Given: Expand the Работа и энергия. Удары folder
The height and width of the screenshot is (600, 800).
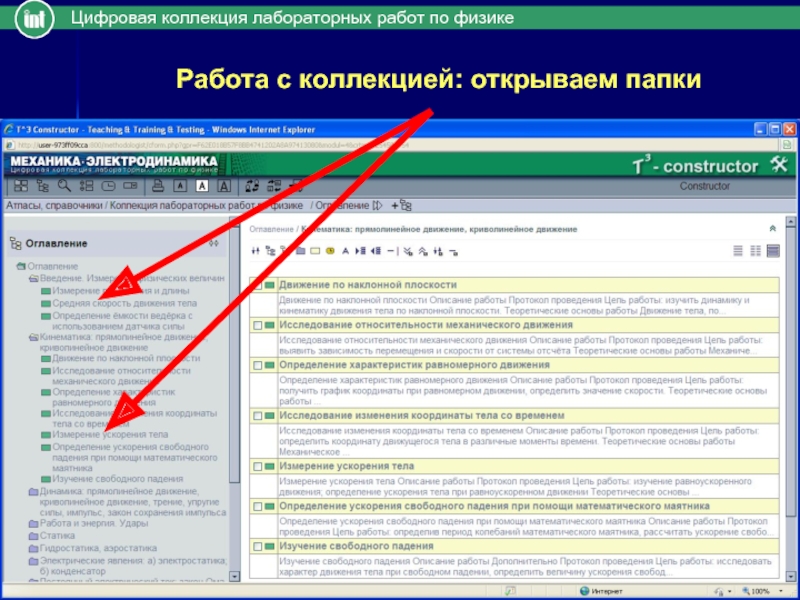Looking at the screenshot, I should click(x=33, y=523).
